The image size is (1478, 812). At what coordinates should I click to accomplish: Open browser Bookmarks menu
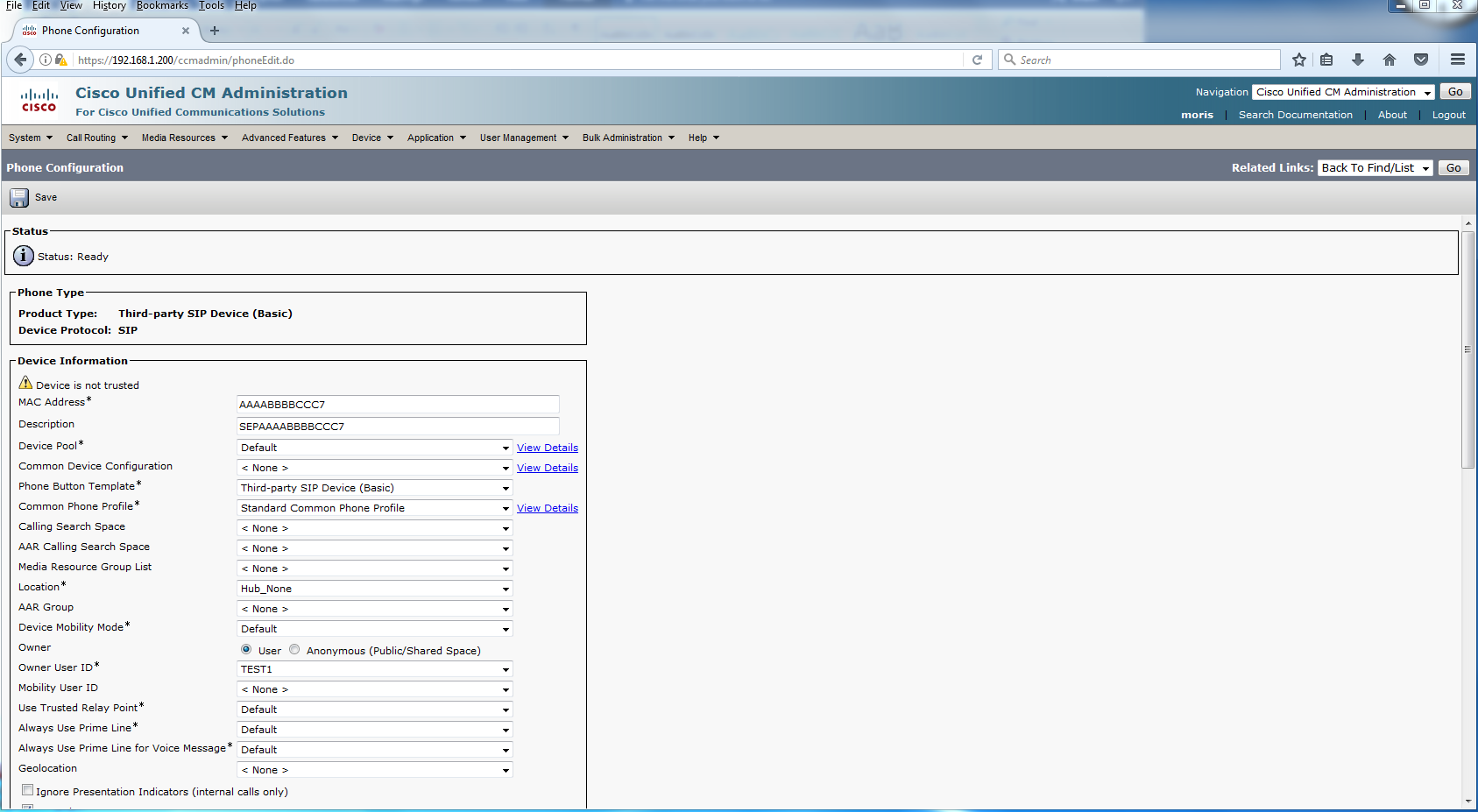pos(162,5)
